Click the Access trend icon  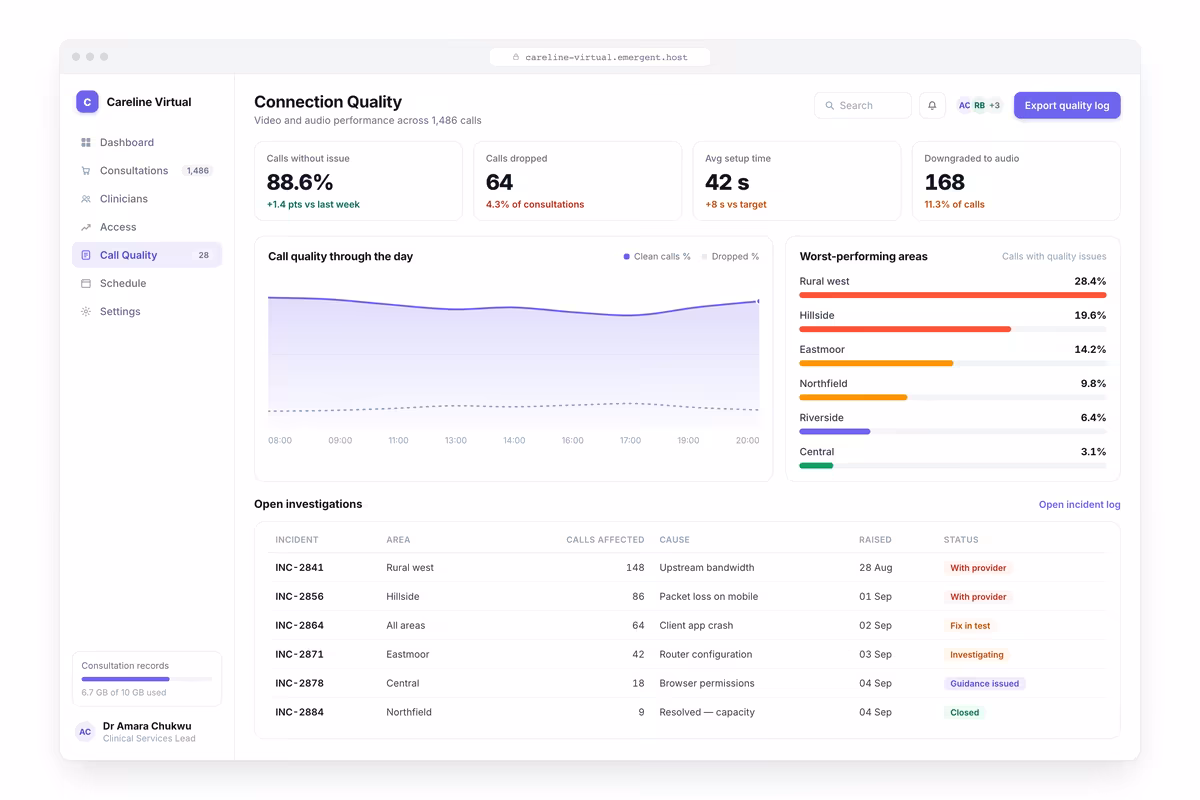86,227
